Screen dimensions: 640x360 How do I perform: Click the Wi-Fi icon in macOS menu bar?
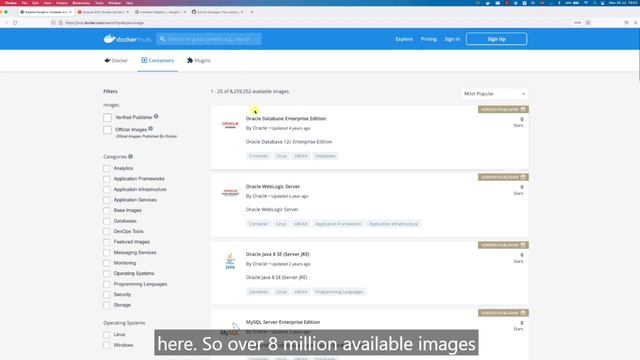tap(586, 3)
